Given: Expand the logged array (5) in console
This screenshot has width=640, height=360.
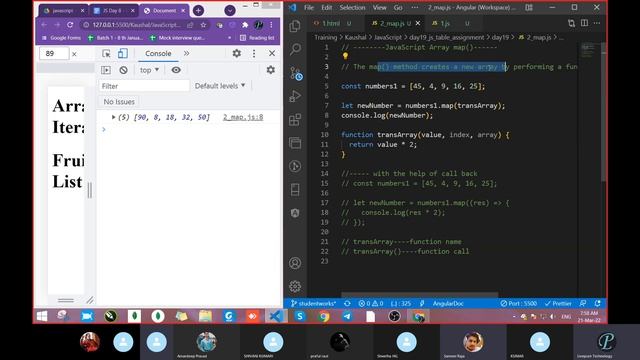Looking at the screenshot, I should (113, 117).
